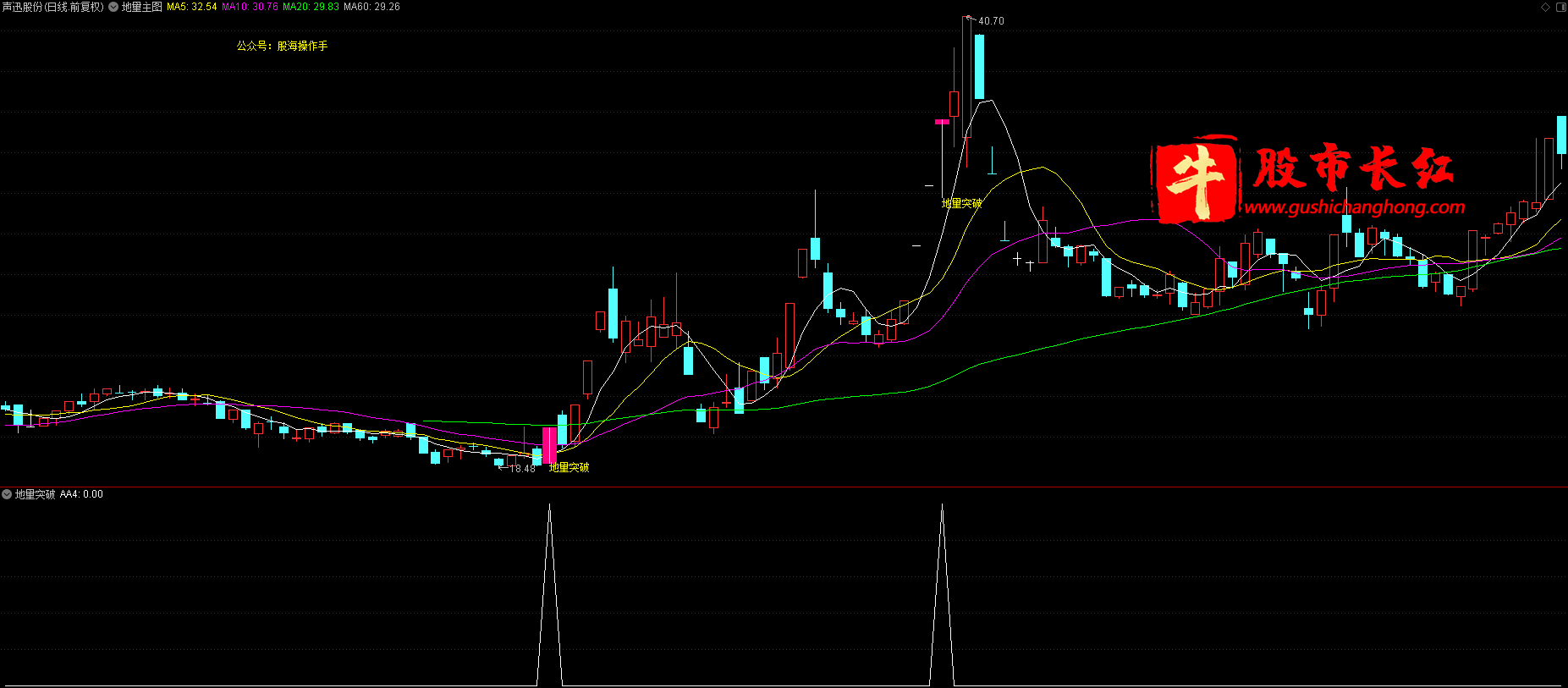
Task: Click the 公众号: 股海操作手 text
Action: point(282,46)
